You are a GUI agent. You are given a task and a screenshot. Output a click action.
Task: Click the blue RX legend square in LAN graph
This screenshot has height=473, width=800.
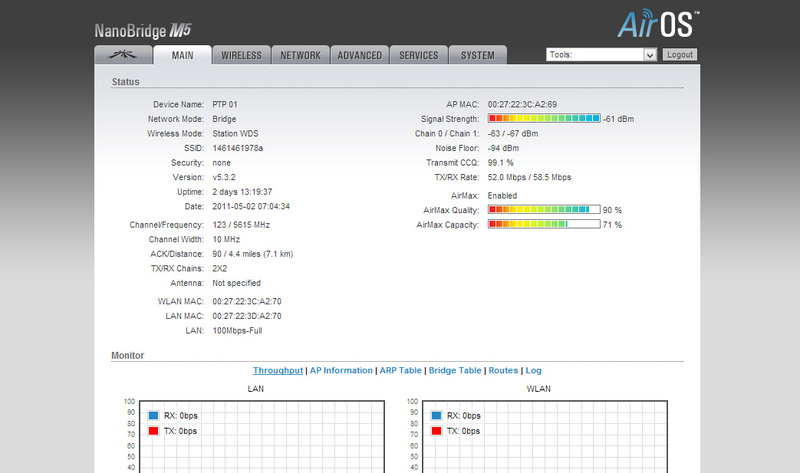(x=153, y=415)
